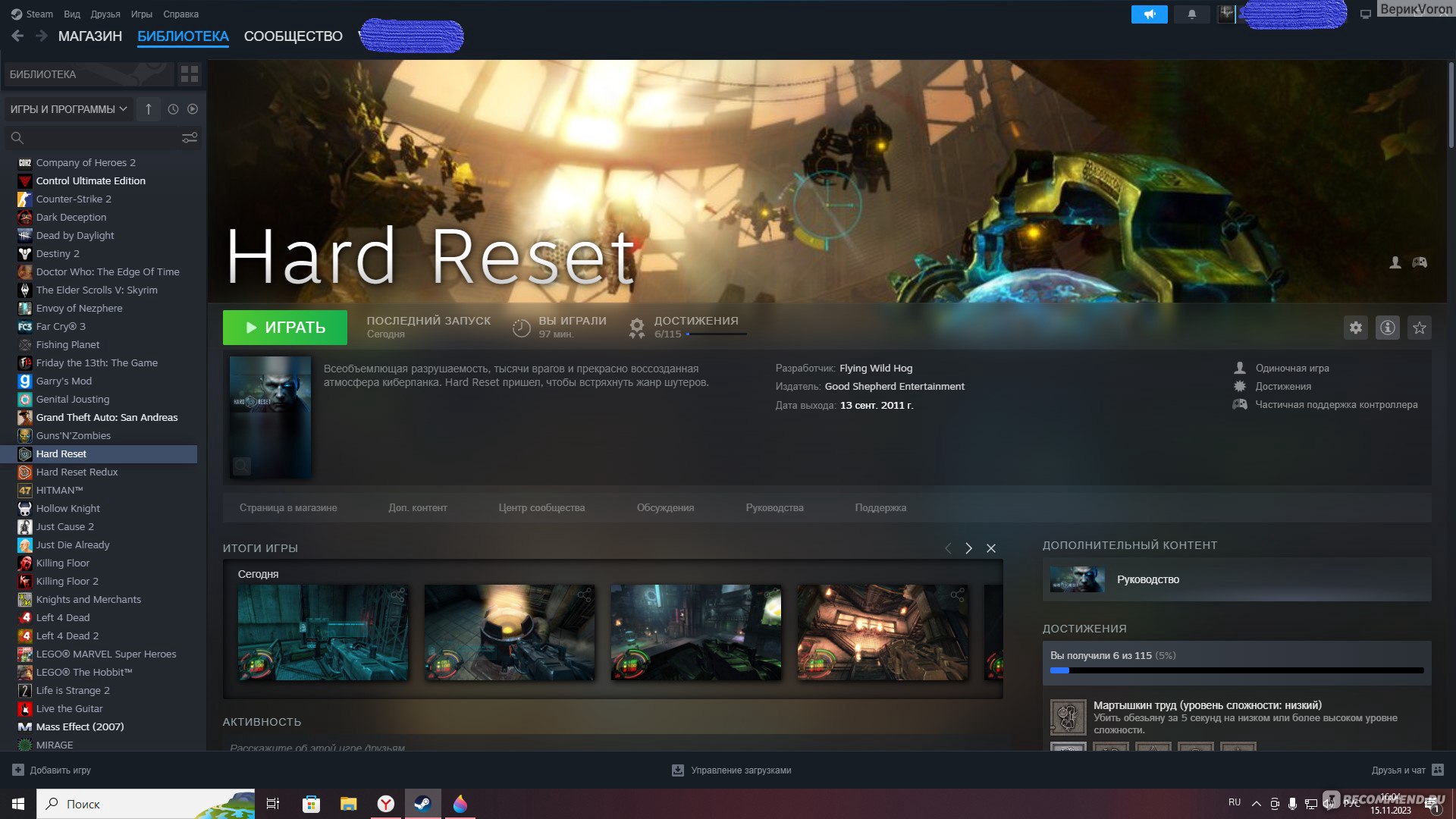This screenshot has height=819, width=1456.
Task: Open Yandex Browser from taskbar
Action: point(386,804)
